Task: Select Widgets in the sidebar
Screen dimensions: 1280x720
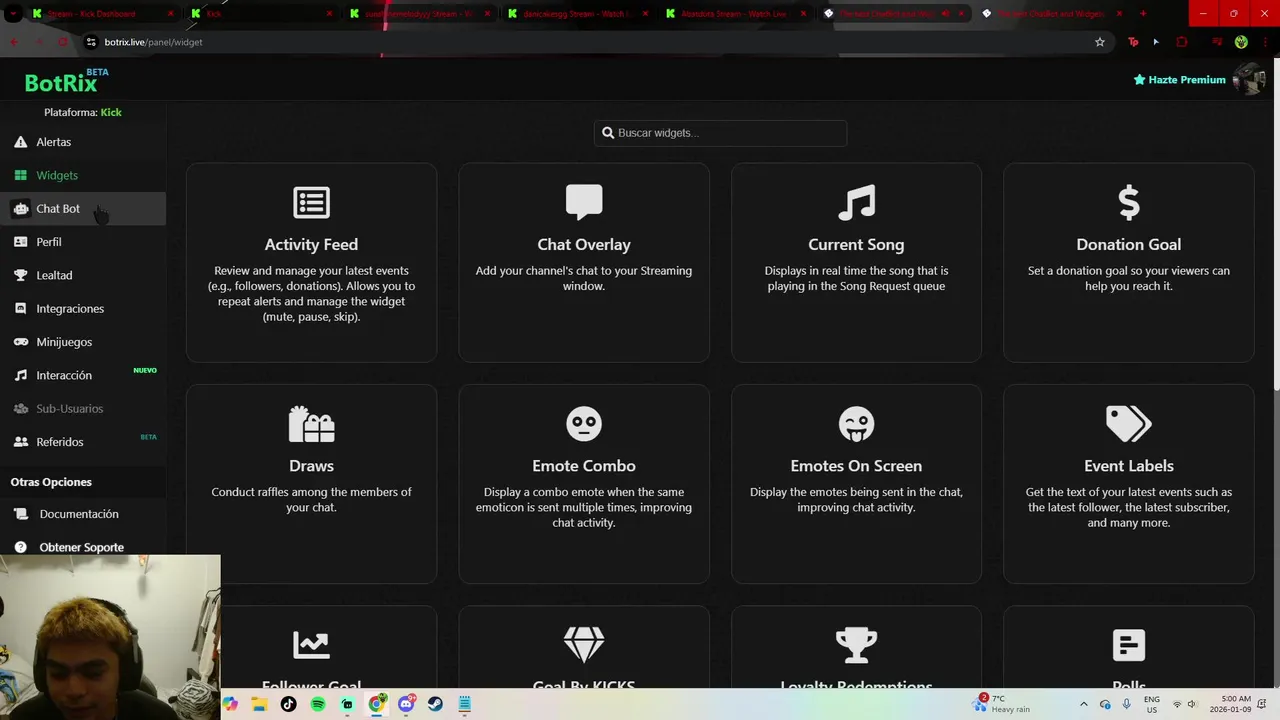Action: [x=83, y=175]
